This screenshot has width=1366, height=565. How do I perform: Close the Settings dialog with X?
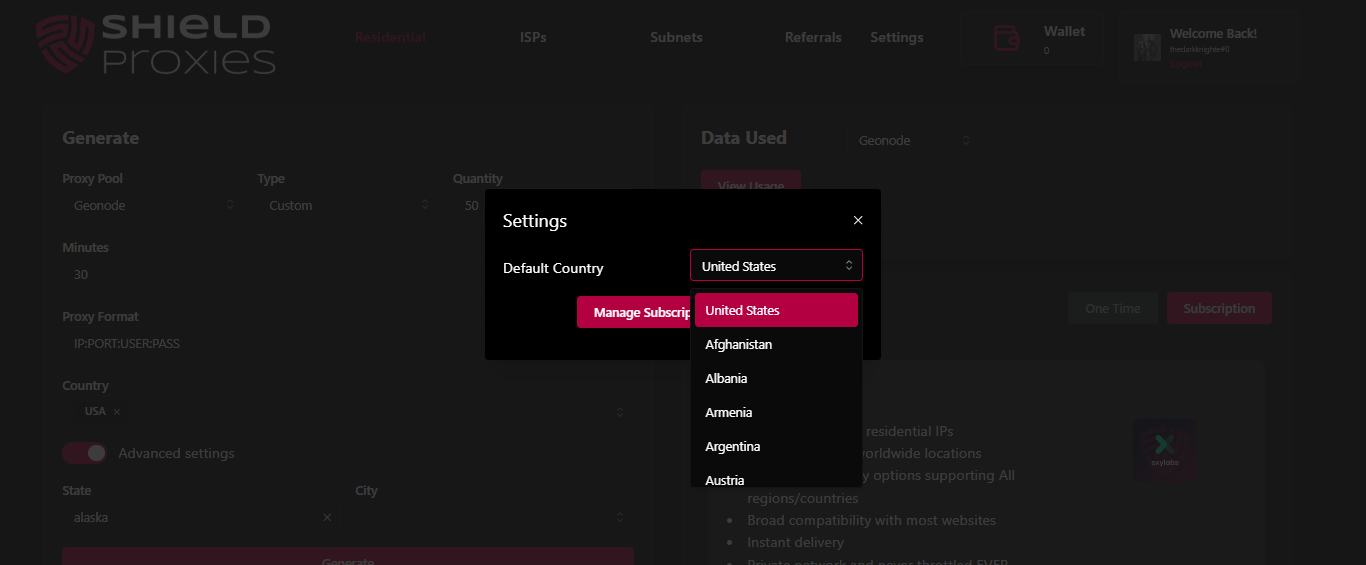pos(857,220)
